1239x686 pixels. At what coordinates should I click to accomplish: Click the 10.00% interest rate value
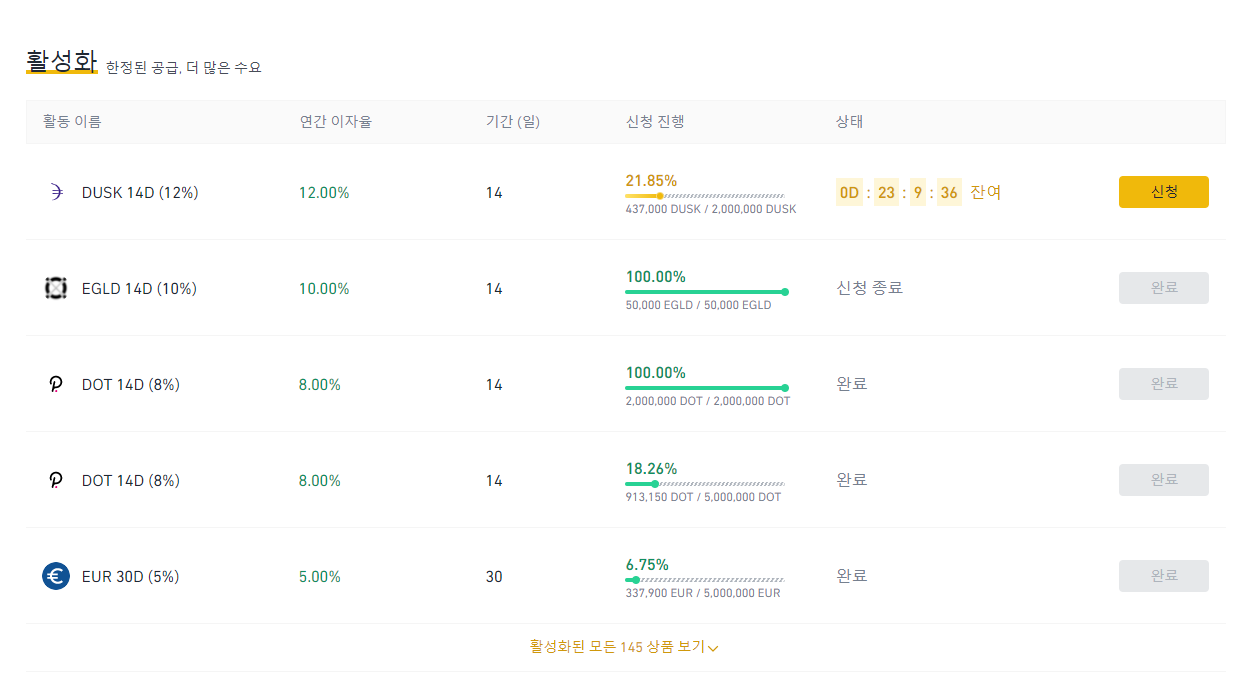coord(324,289)
